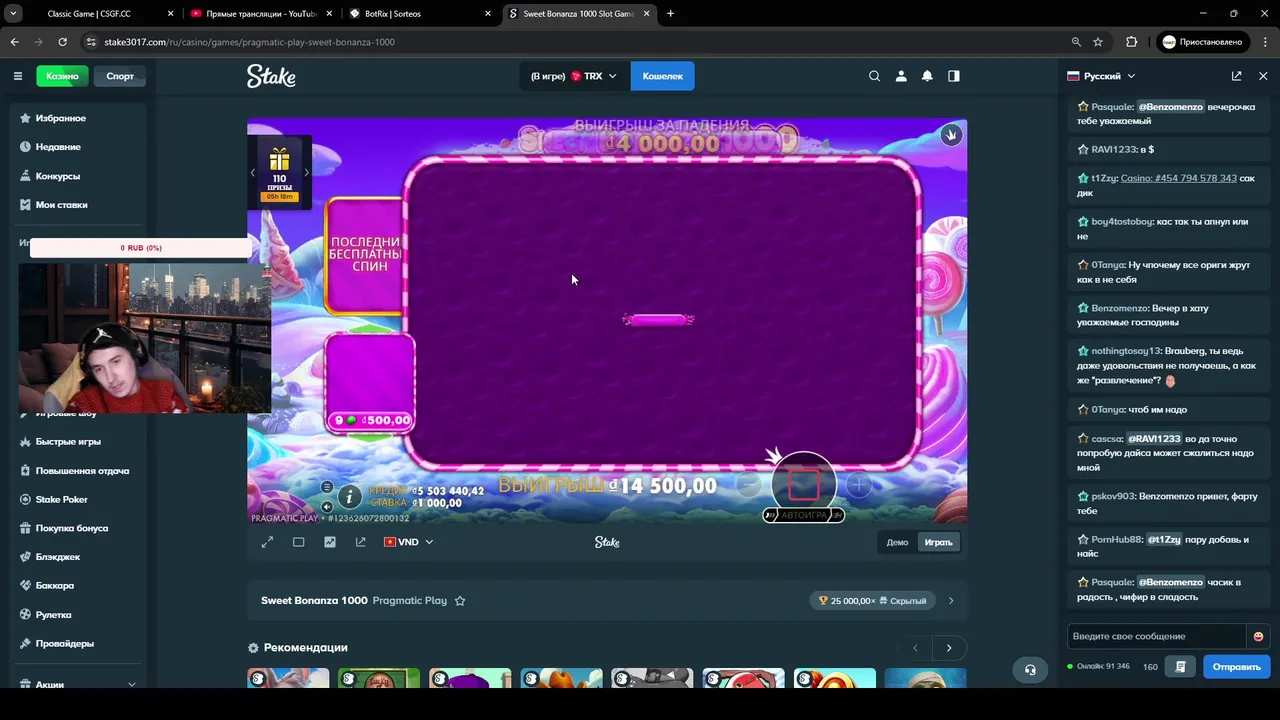Open the user profile icon
Image resolution: width=1280 pixels, height=720 pixels.
(901, 76)
